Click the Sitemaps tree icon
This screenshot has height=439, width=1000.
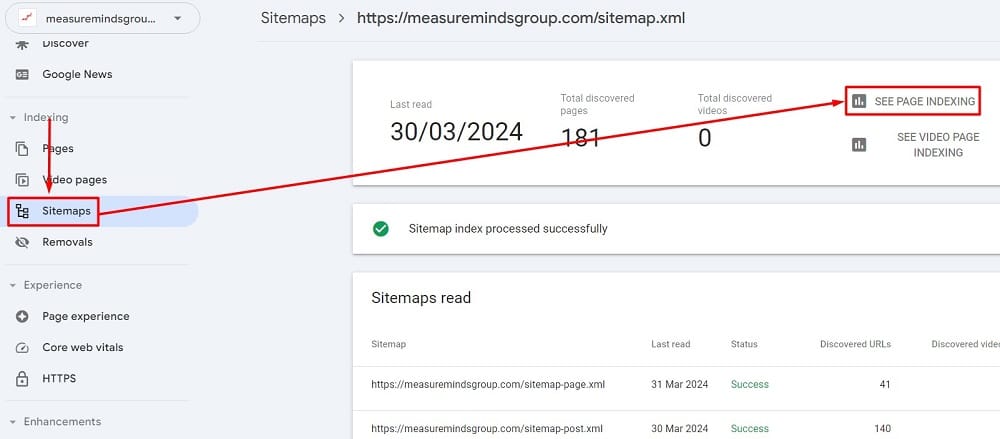point(22,211)
